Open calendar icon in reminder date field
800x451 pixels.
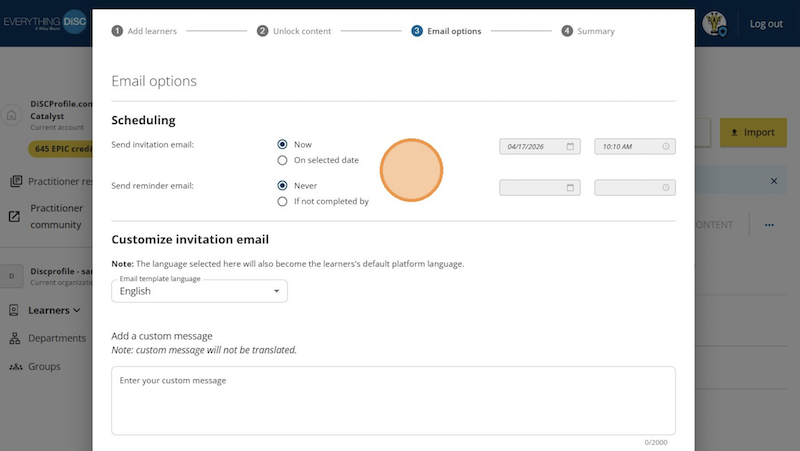coord(570,188)
